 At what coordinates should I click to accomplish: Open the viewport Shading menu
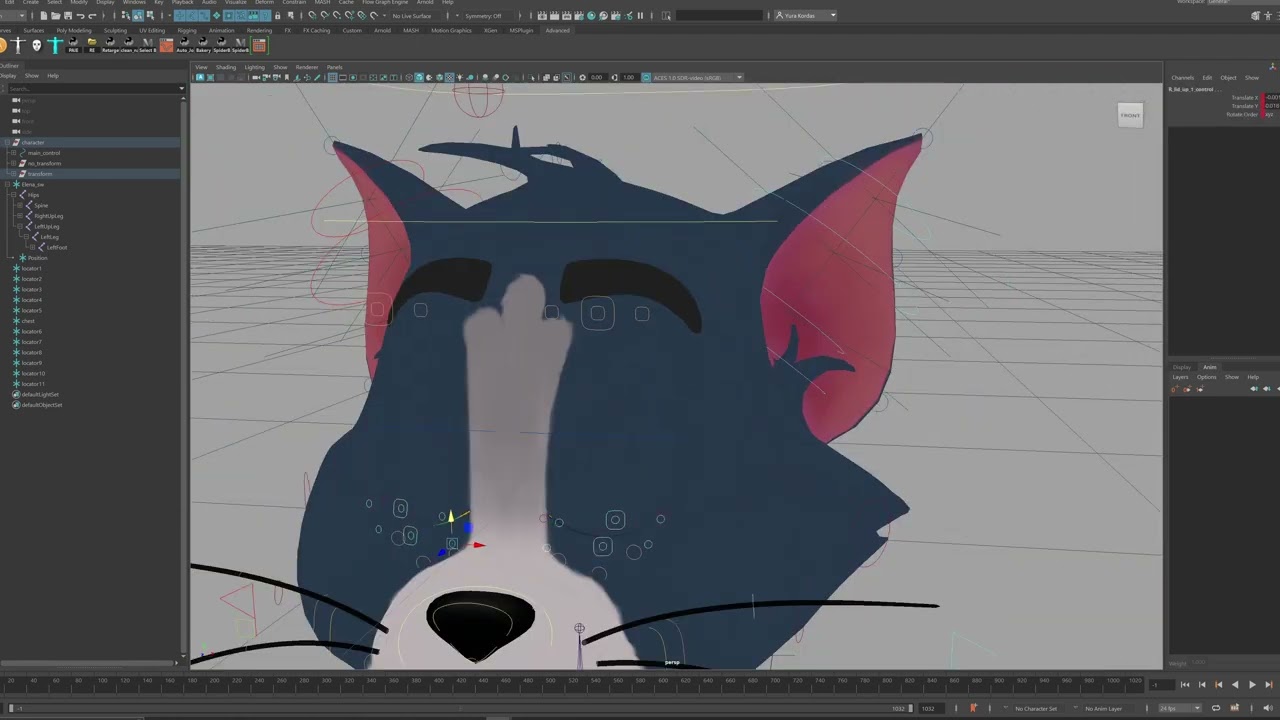226,67
